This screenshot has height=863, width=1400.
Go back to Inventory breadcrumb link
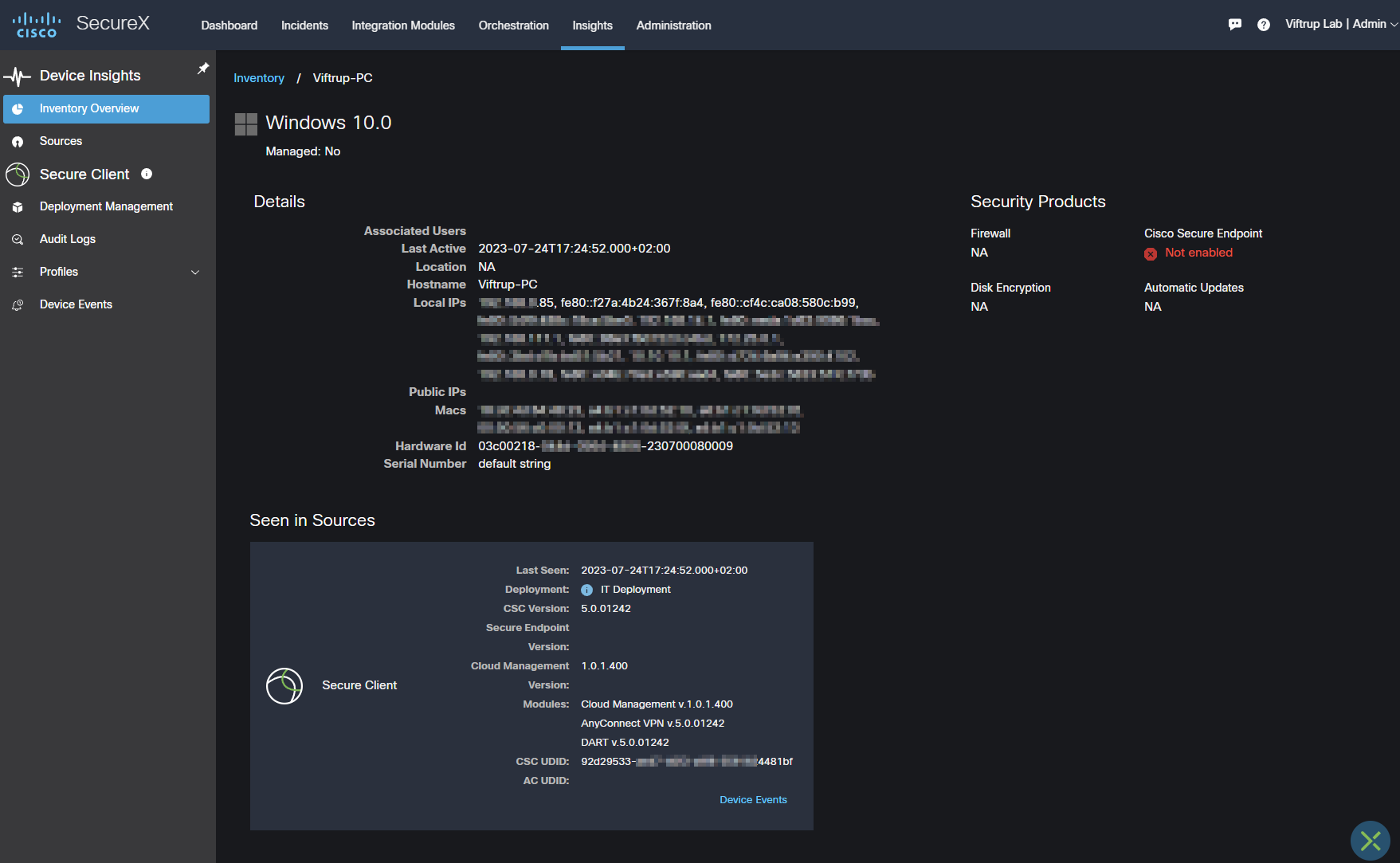click(258, 78)
